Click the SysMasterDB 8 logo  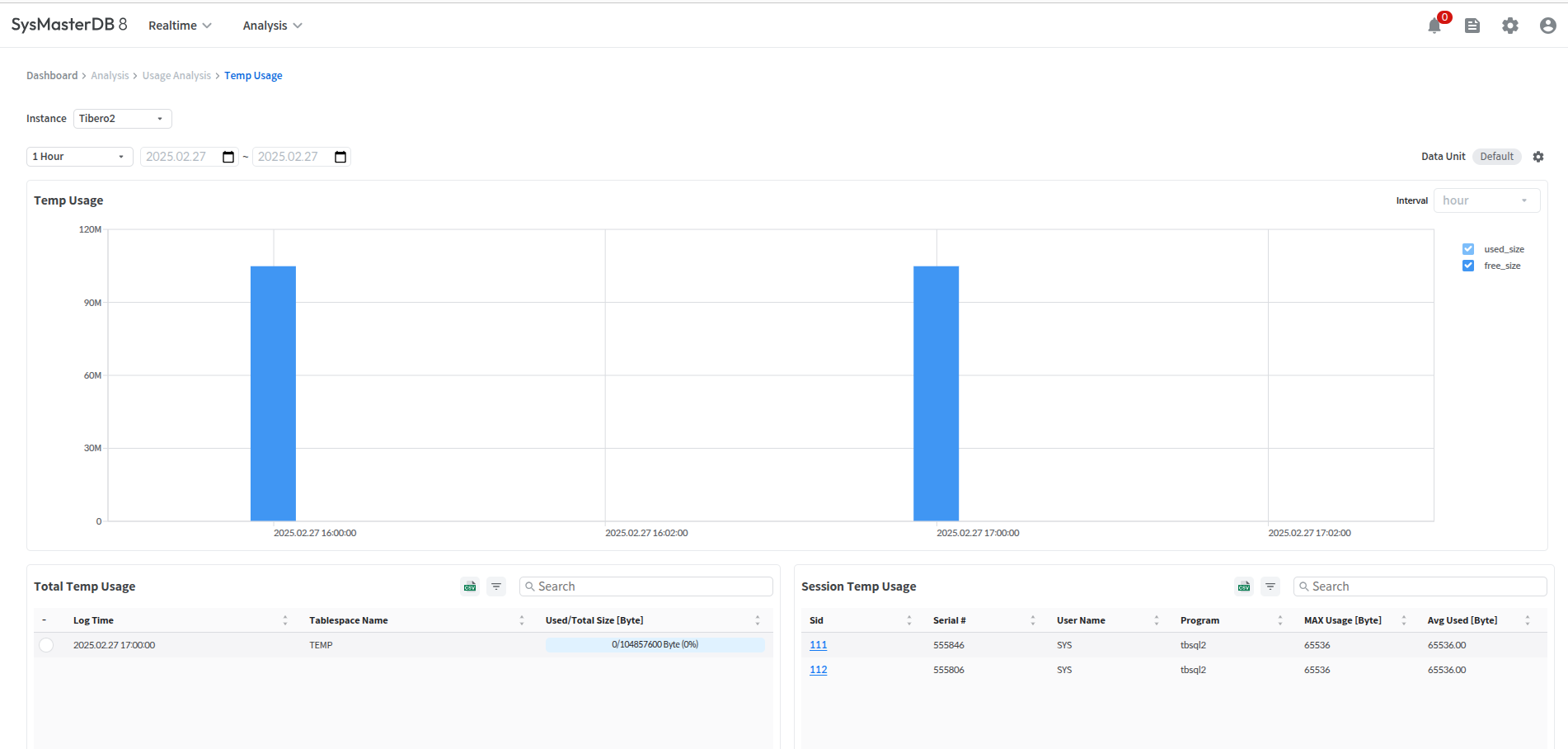[x=69, y=25]
